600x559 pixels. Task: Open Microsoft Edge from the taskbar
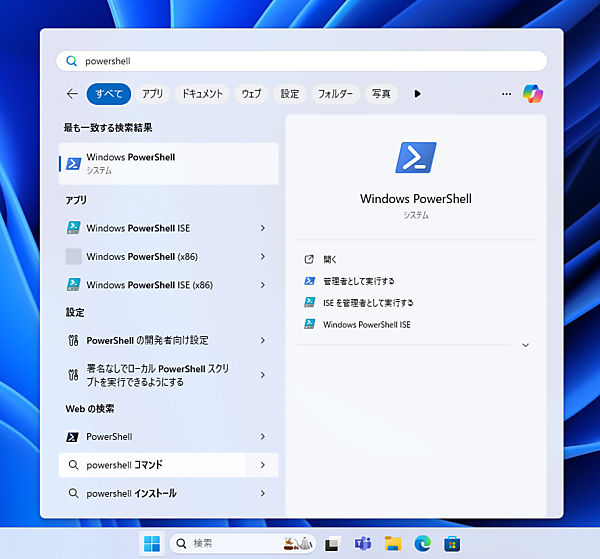[x=423, y=543]
